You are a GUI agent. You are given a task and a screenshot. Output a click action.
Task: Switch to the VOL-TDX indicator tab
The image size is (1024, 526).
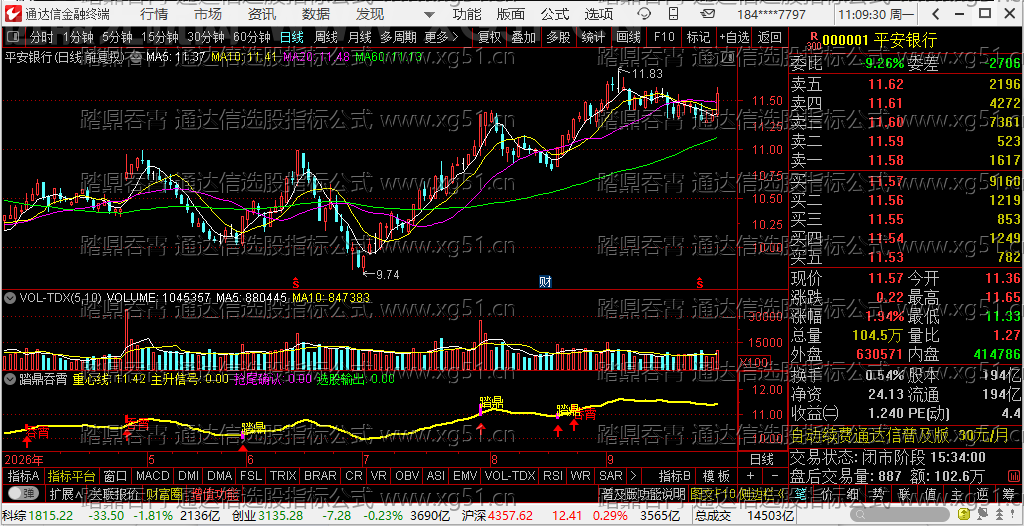[510, 476]
